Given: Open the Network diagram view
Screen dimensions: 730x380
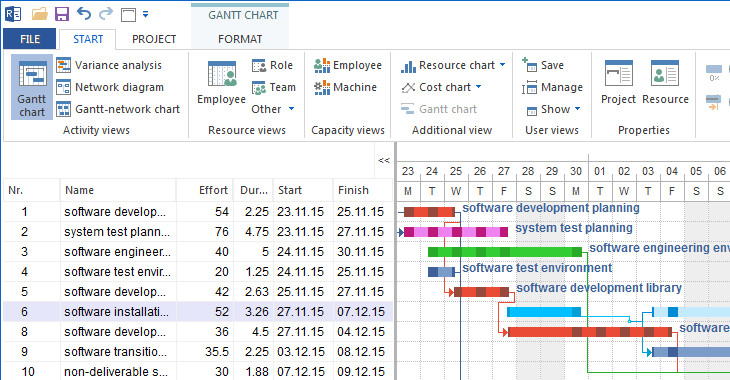Looking at the screenshot, I should point(110,87).
